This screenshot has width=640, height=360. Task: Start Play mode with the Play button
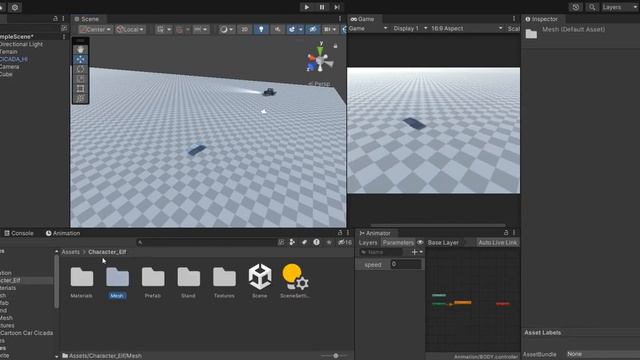click(307, 7)
